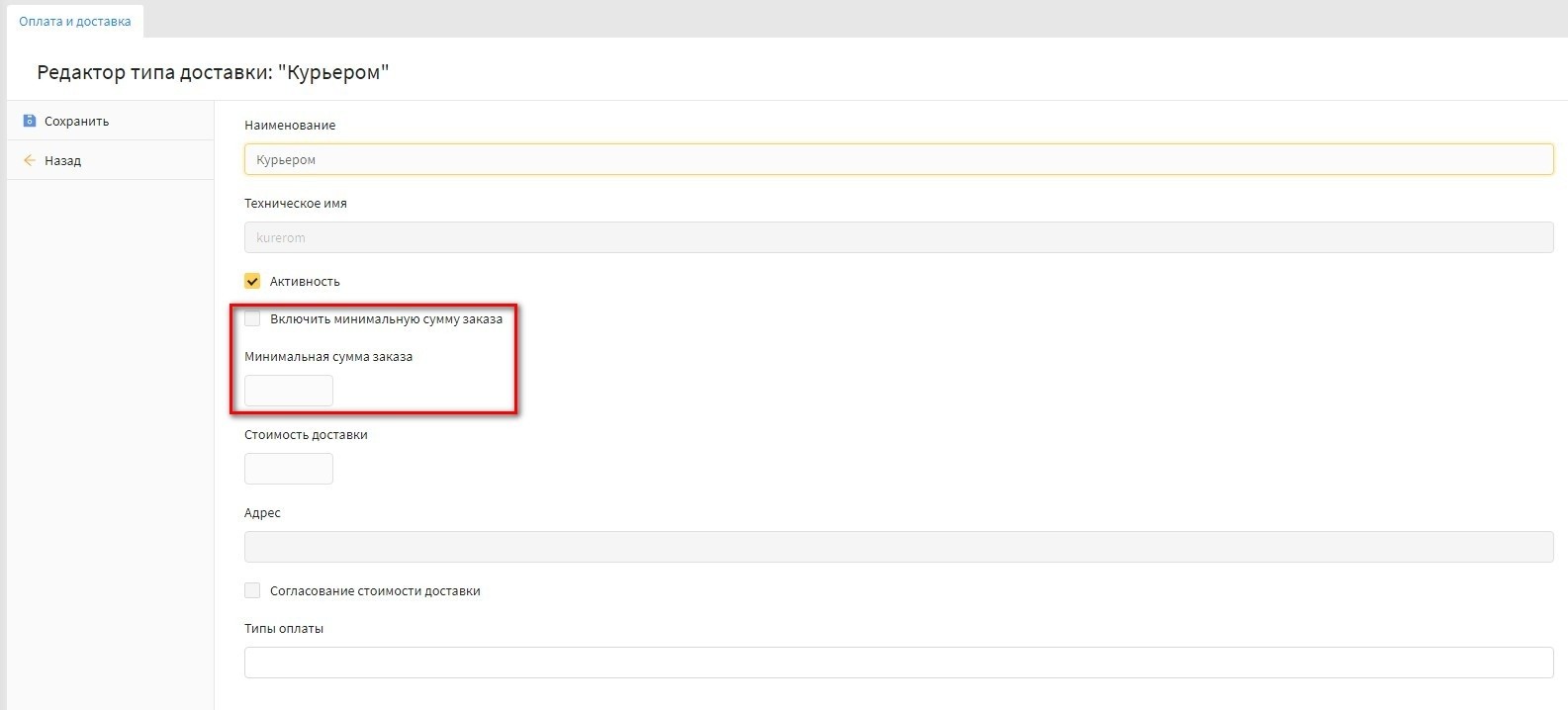
Task: Click the floppy disk save icon
Action: click(x=29, y=121)
